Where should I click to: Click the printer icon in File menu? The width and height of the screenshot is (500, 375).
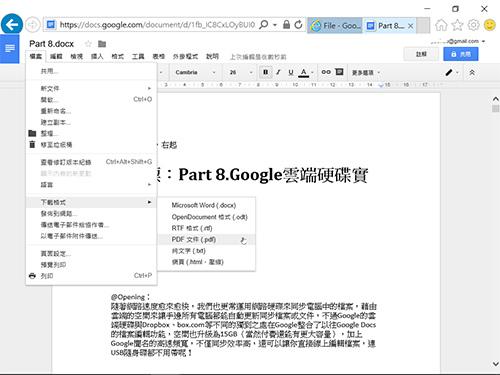point(32,276)
